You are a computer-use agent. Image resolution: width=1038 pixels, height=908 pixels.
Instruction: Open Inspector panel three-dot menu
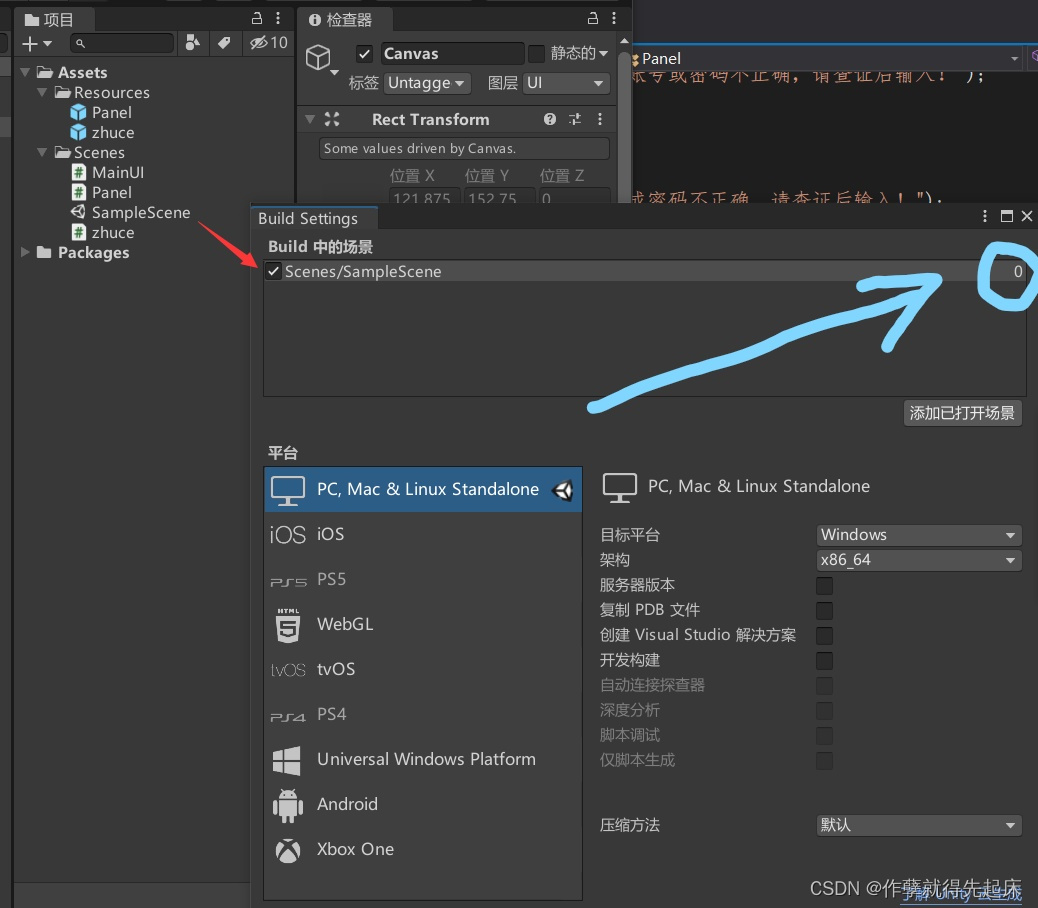(x=614, y=19)
